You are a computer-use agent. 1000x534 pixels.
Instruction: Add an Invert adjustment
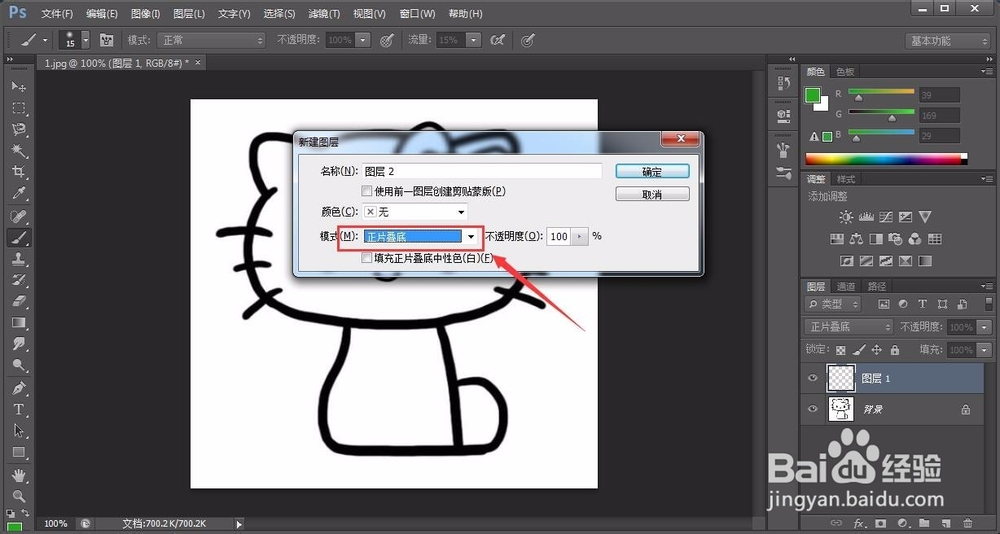click(846, 261)
